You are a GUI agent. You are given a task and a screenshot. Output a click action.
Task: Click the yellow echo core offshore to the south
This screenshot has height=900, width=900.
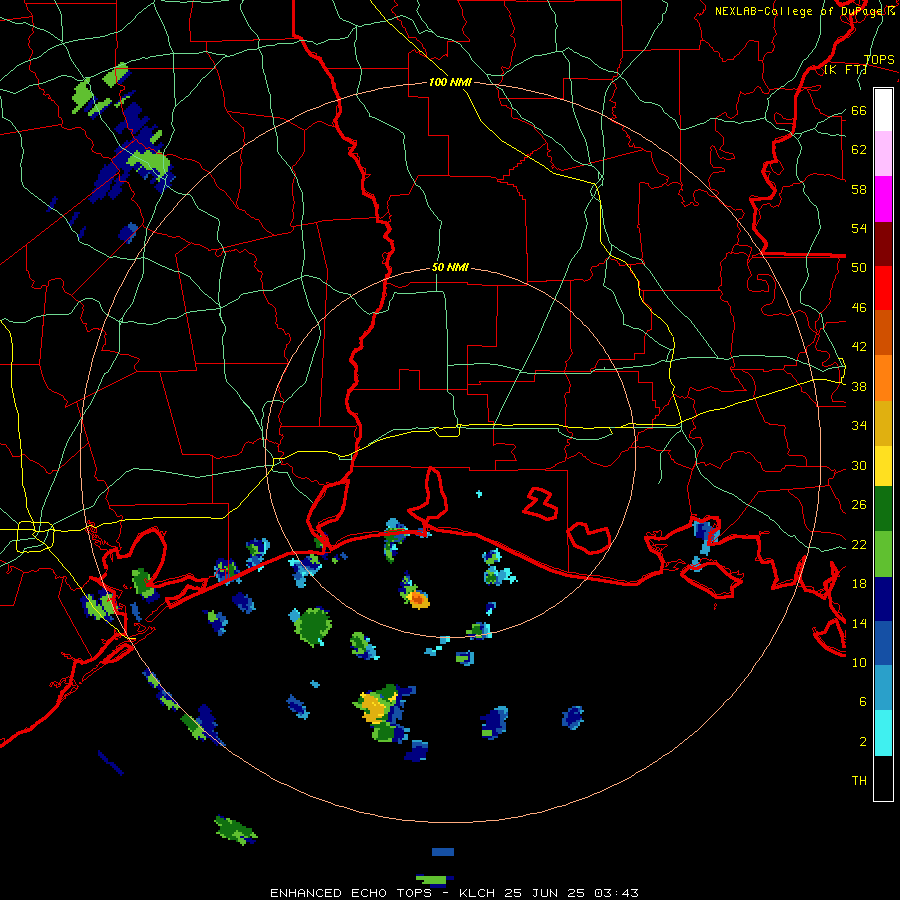click(x=372, y=708)
